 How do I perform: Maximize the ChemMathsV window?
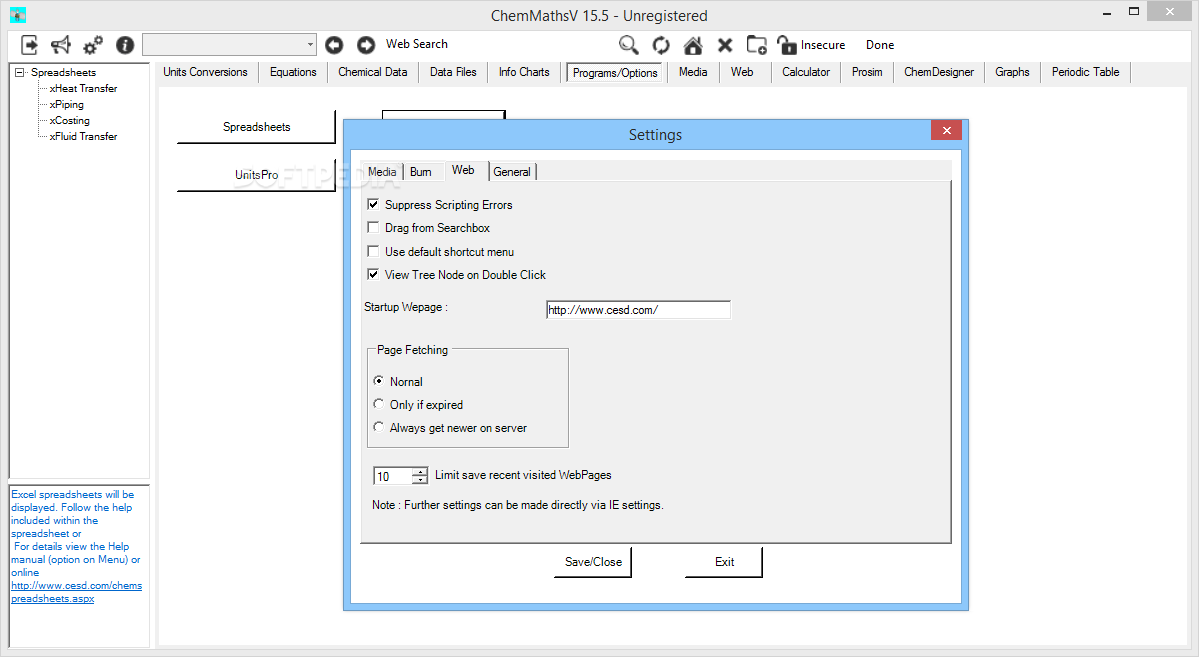(1134, 11)
